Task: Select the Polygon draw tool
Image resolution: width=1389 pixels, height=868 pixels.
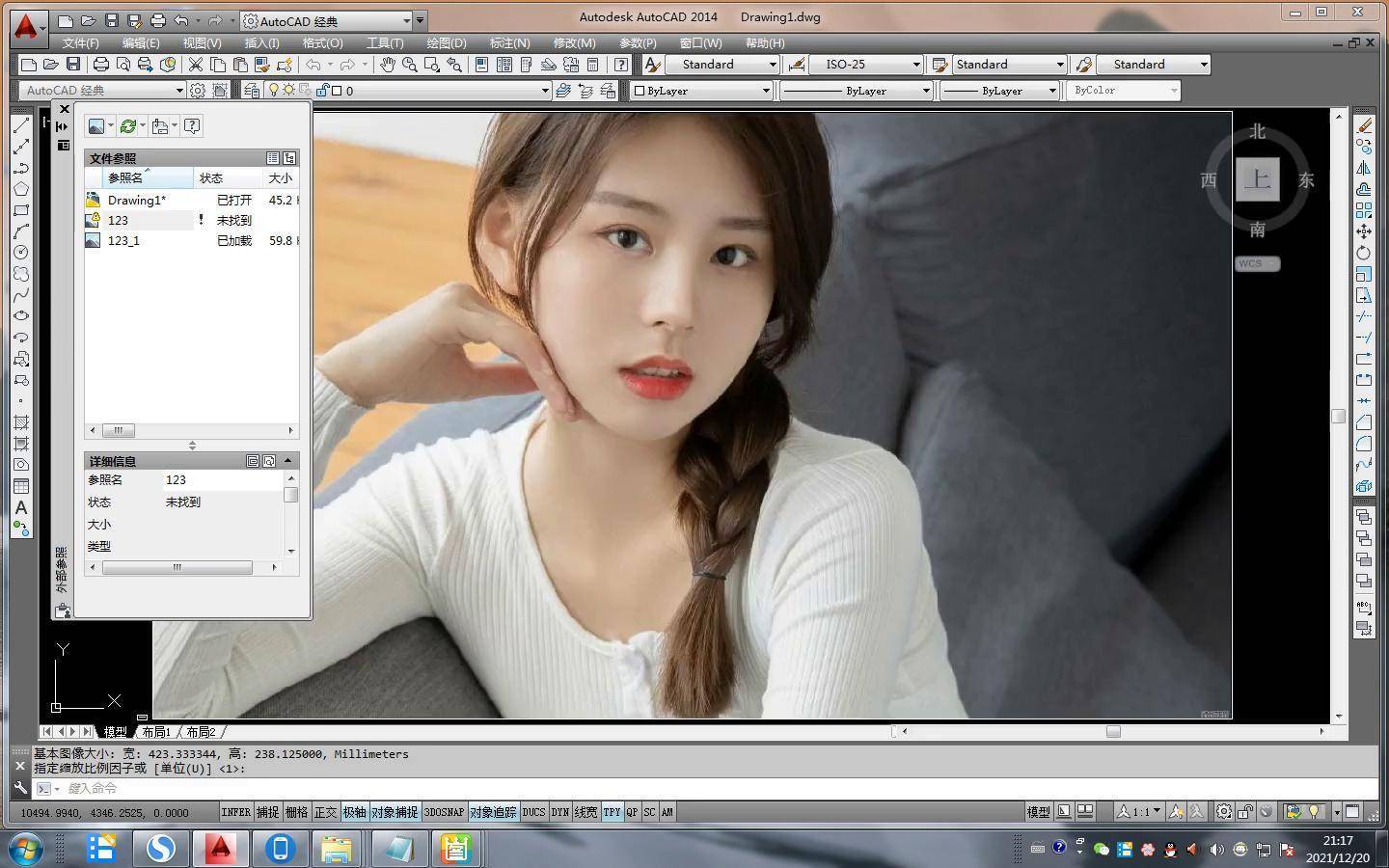Action: 21,189
